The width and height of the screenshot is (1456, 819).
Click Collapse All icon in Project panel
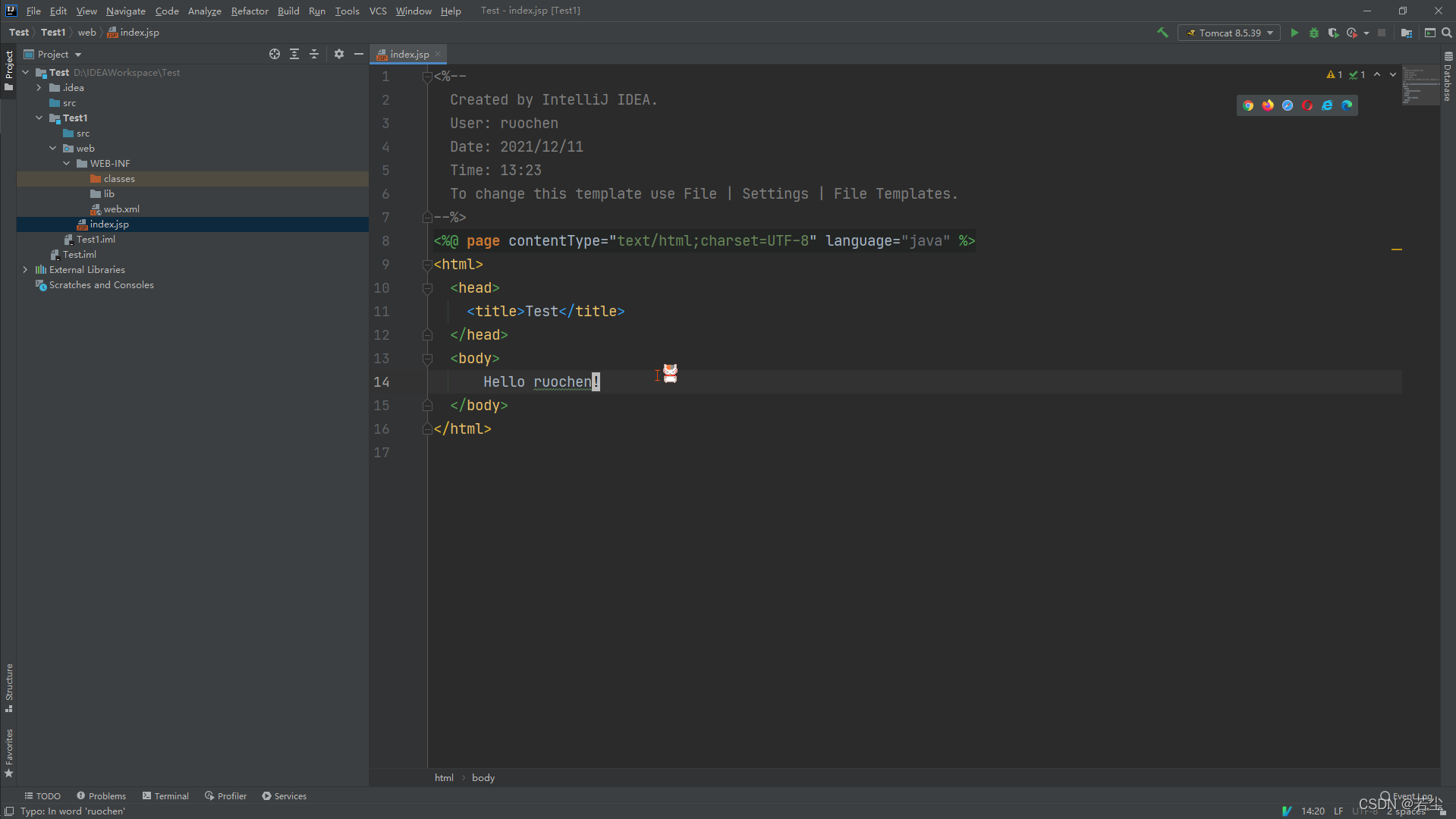pyautogui.click(x=314, y=54)
